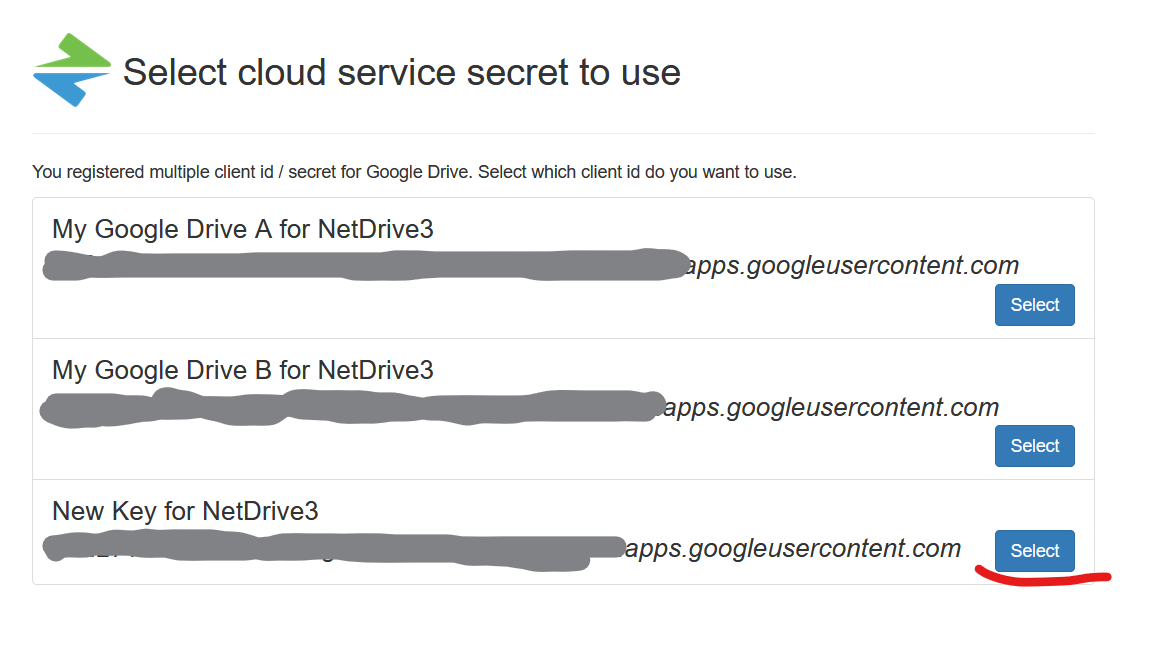Click the red underline below the last Select button

pos(1040,579)
